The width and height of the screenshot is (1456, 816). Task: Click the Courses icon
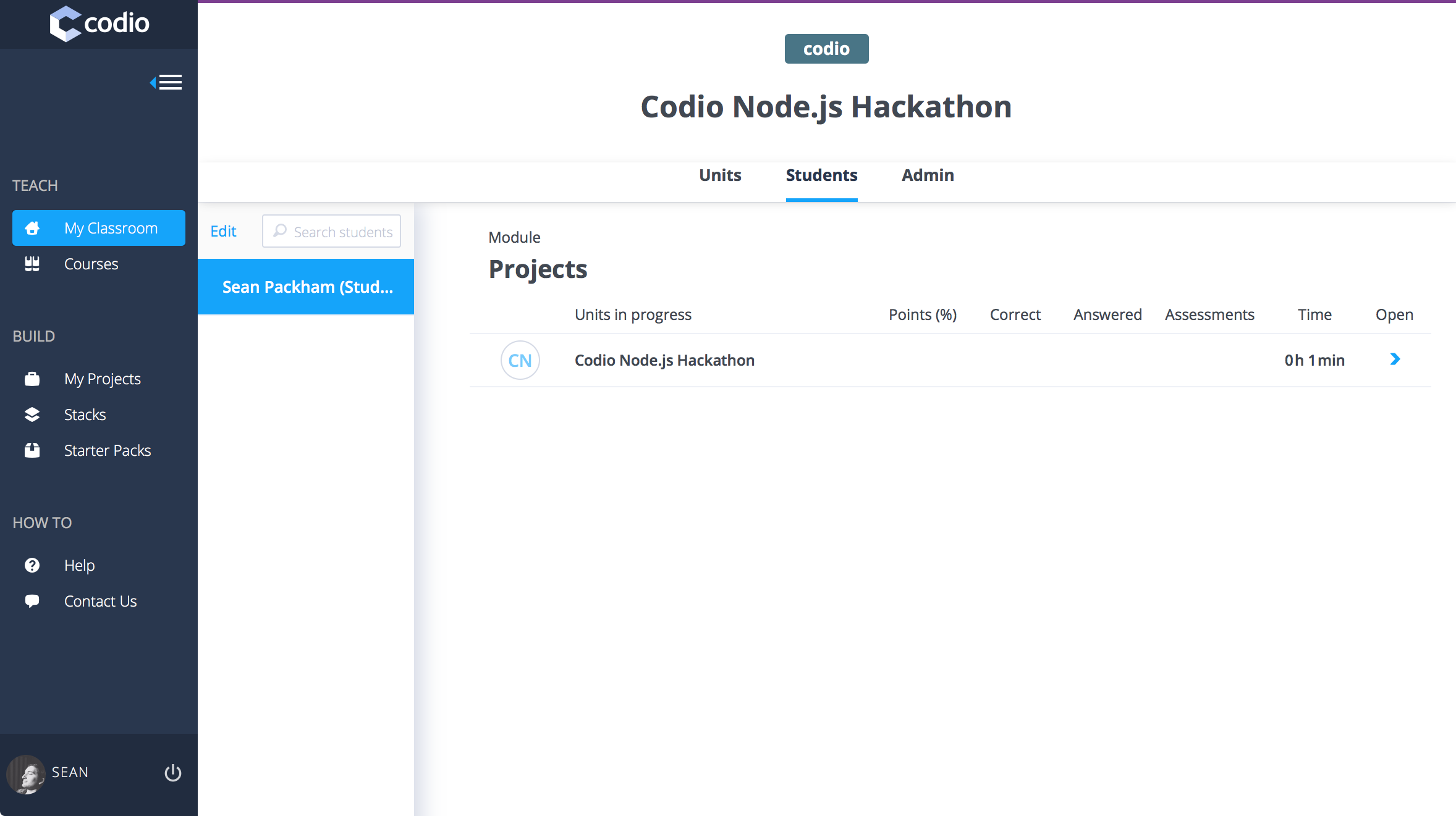tap(32, 264)
